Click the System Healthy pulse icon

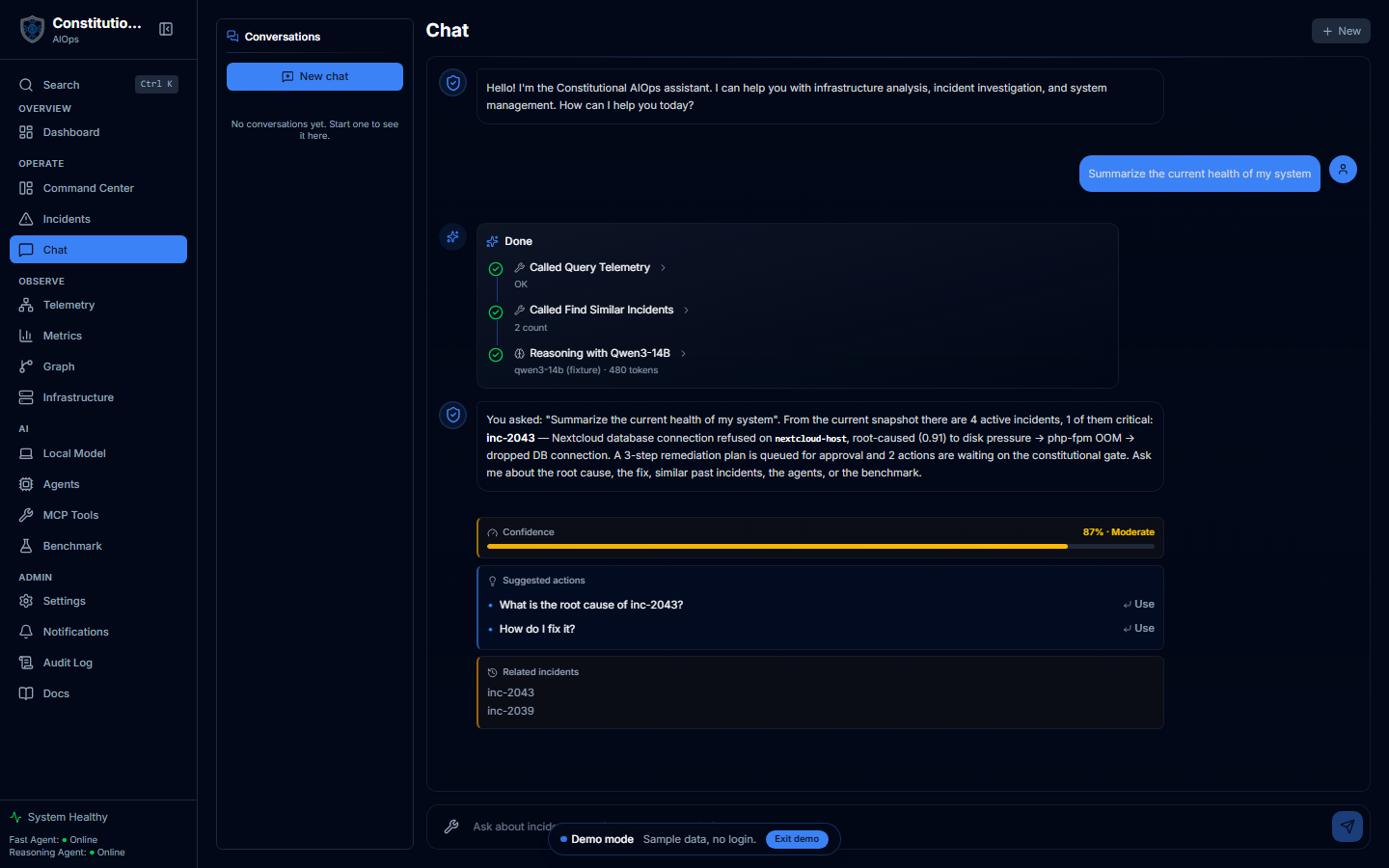[x=15, y=817]
